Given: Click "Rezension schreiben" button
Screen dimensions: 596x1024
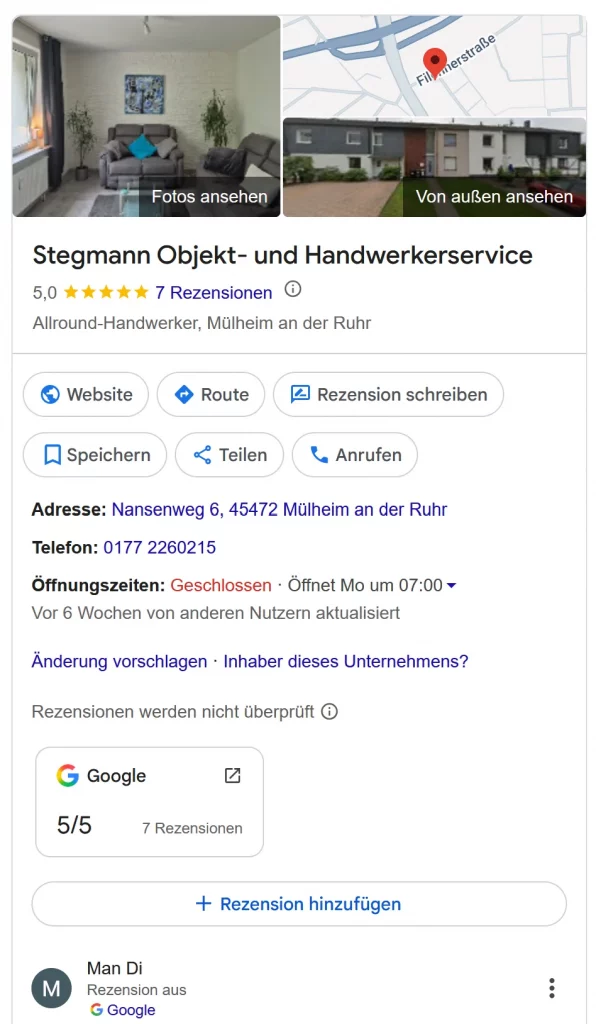Looking at the screenshot, I should click(388, 394).
